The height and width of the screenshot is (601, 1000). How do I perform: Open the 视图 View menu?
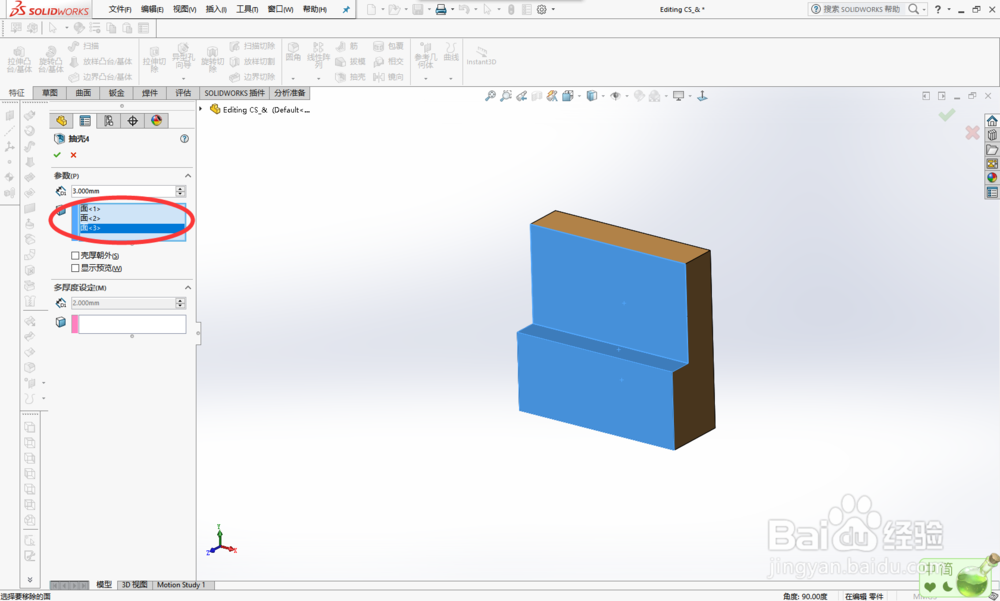(x=185, y=9)
